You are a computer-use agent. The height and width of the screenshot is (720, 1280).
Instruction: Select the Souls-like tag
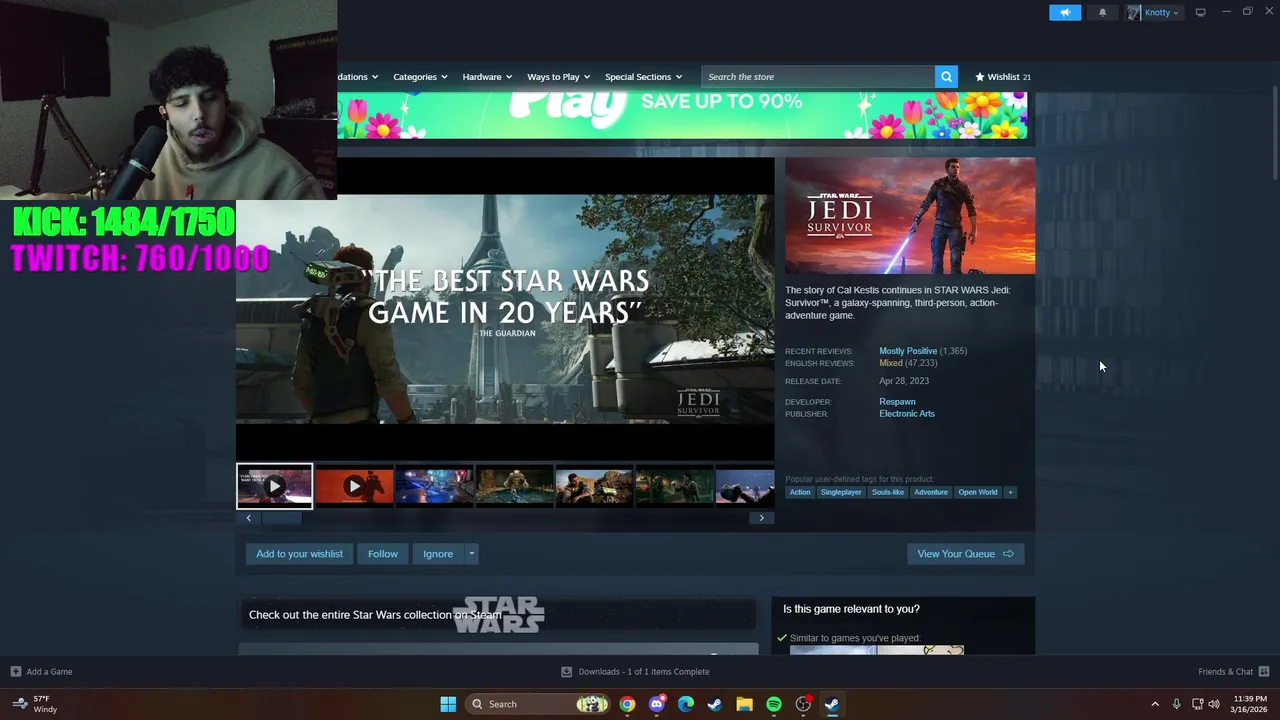888,492
